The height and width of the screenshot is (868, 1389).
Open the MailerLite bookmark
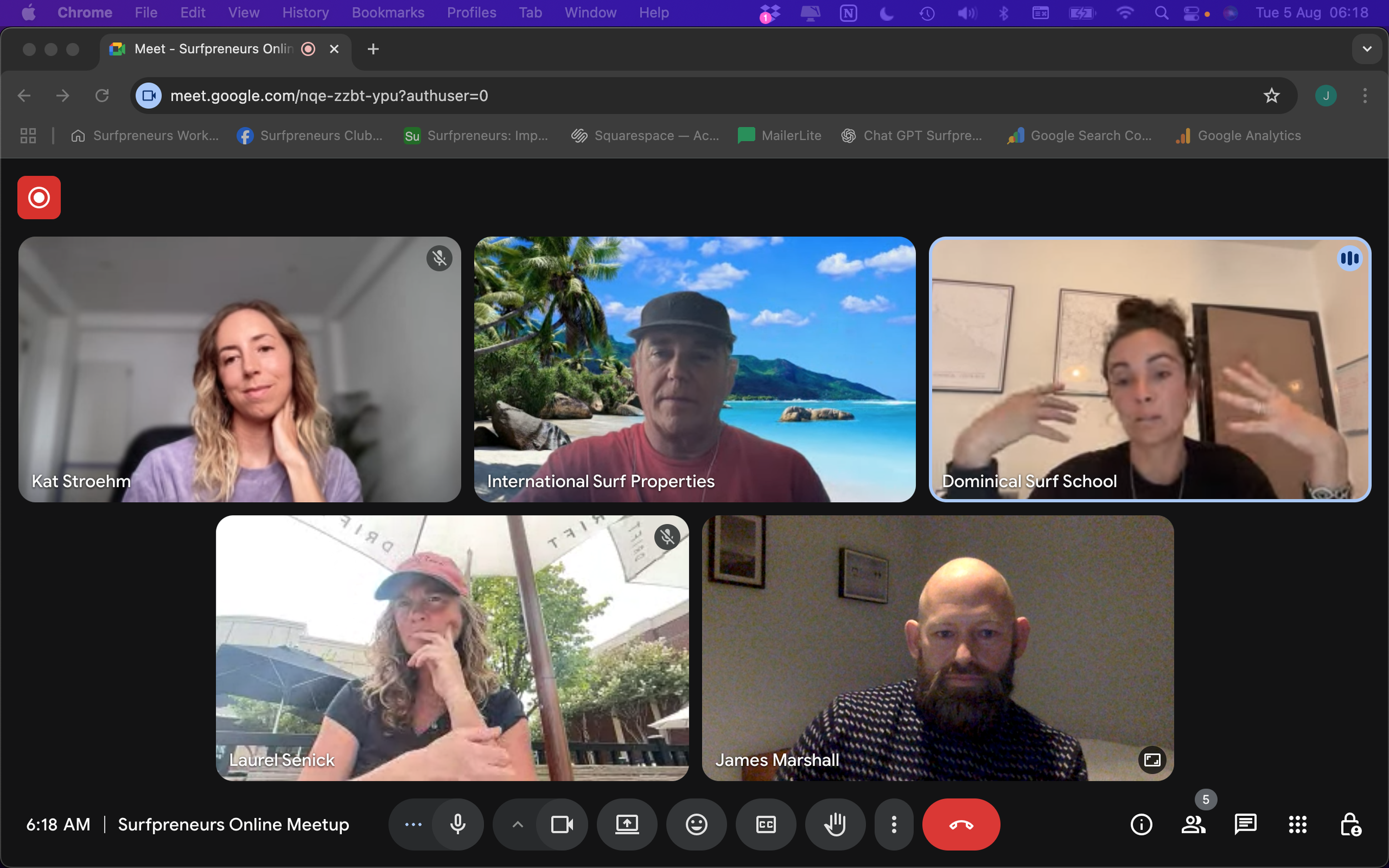coord(779,136)
